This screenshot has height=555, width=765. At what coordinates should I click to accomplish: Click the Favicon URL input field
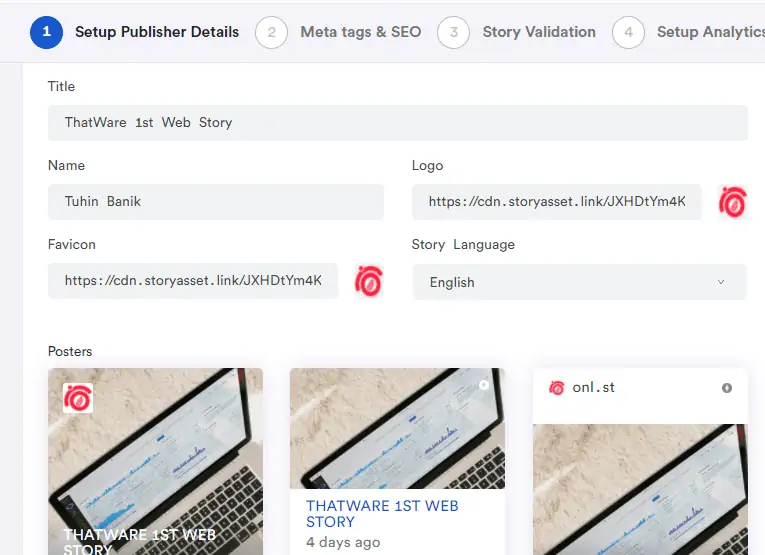[x=193, y=281]
